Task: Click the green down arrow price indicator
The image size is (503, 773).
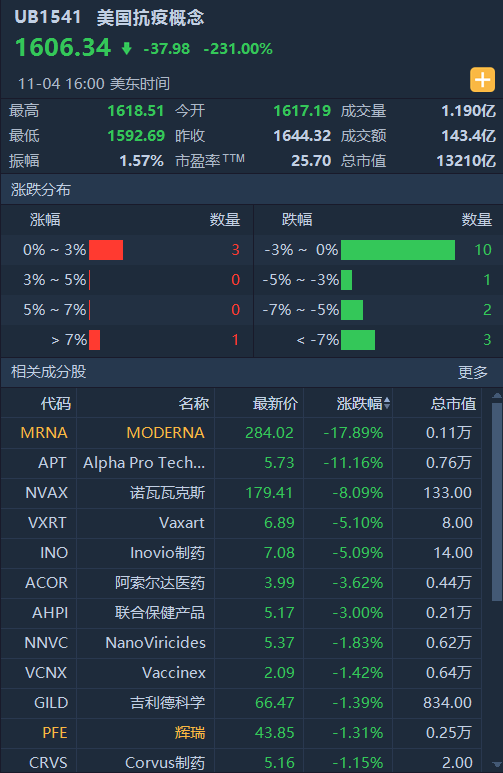Action: click(x=127, y=48)
